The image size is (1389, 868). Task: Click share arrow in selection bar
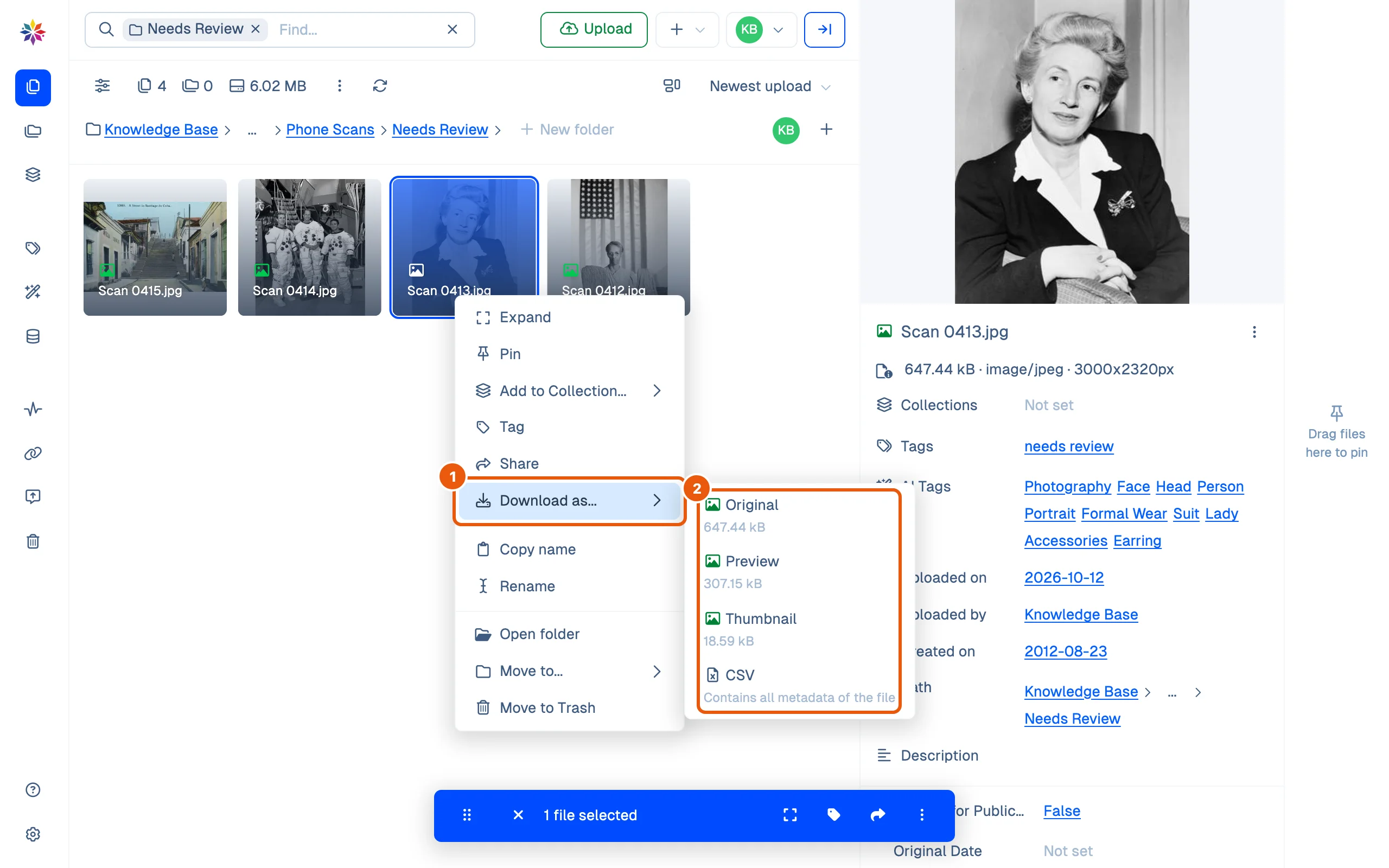coord(877,815)
